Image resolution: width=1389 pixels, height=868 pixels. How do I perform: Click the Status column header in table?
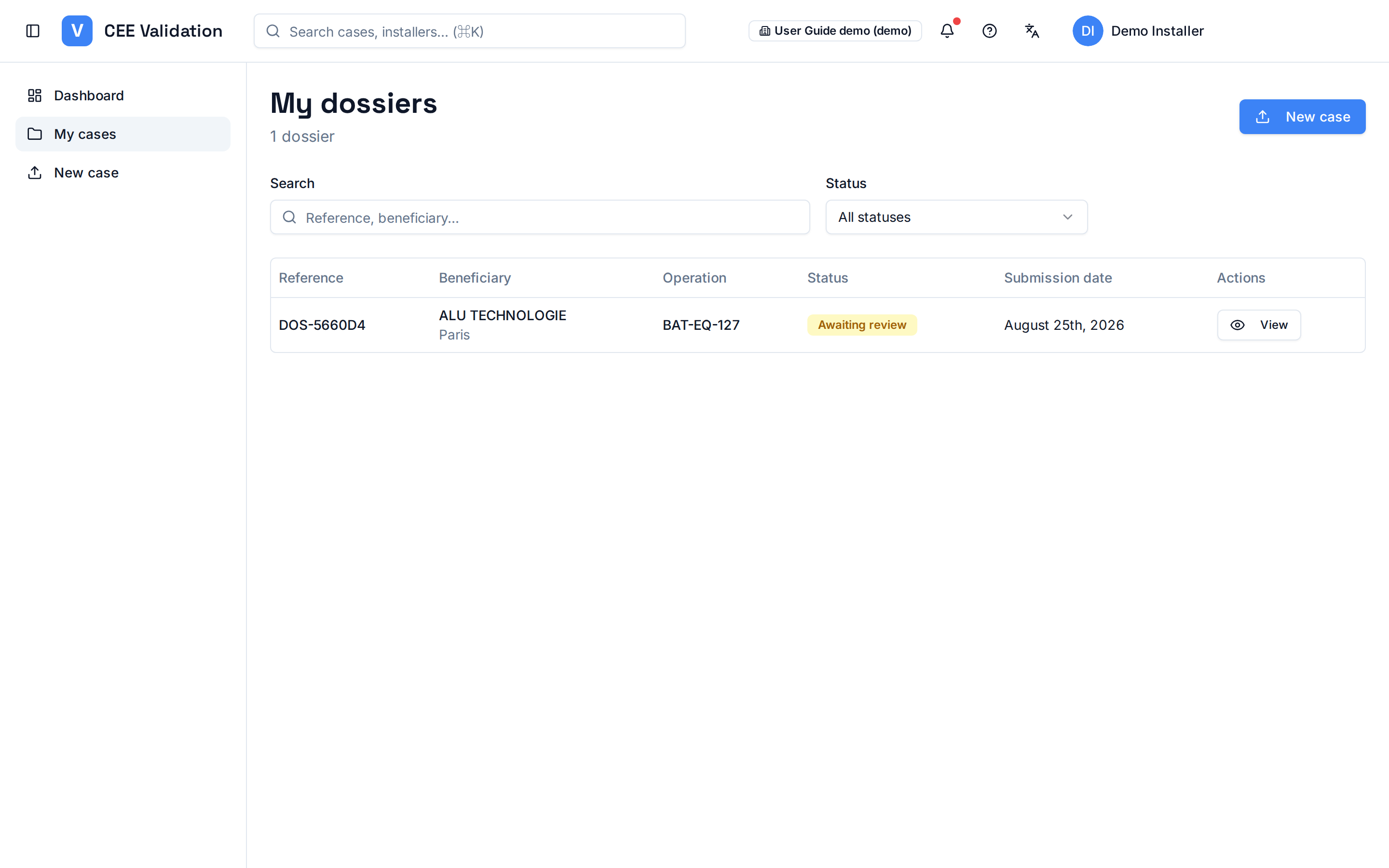(x=828, y=278)
